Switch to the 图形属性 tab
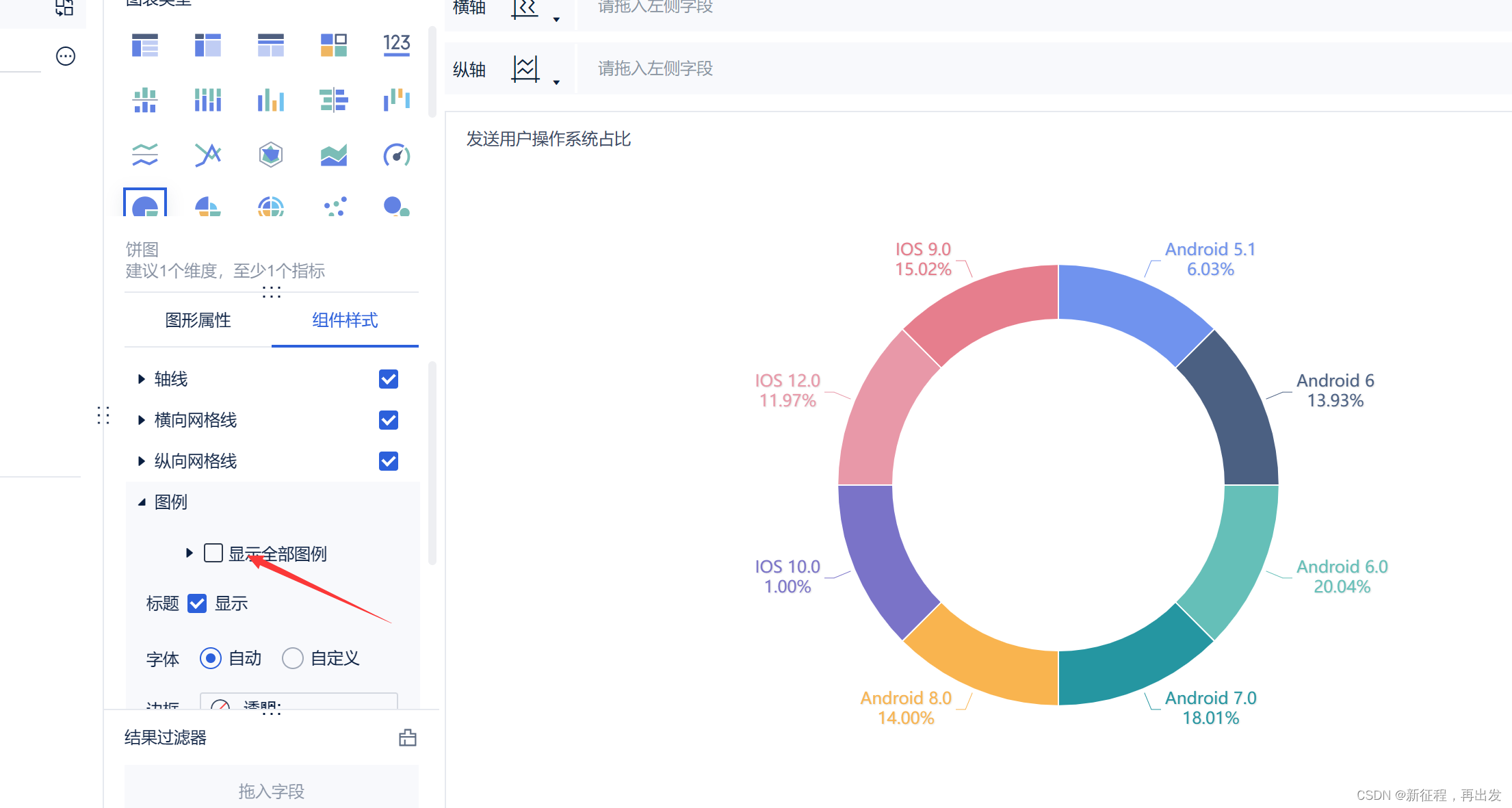The height and width of the screenshot is (808, 1512). pos(198,320)
